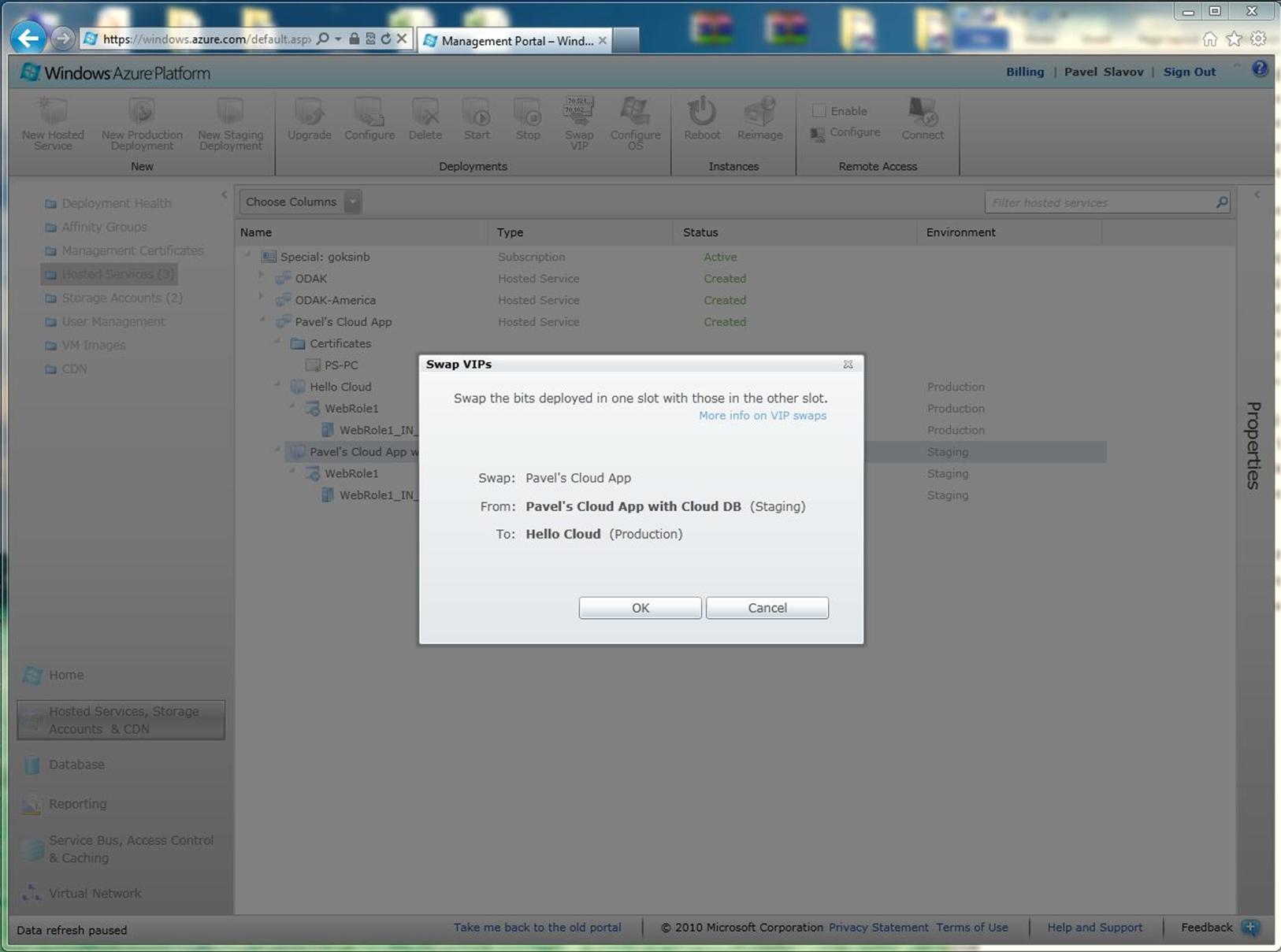
Task: Collapse Special: goksinb subscription node
Action: (x=249, y=255)
